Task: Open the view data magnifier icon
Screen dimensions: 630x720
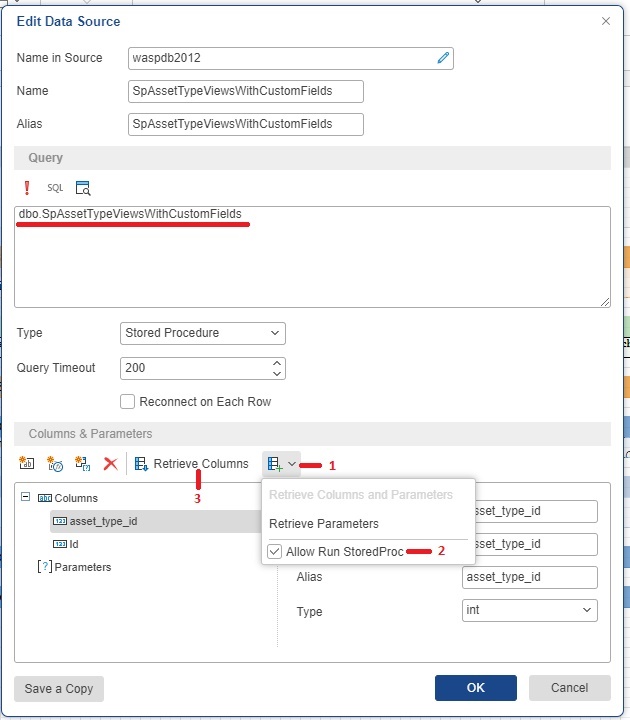Action: (83, 188)
